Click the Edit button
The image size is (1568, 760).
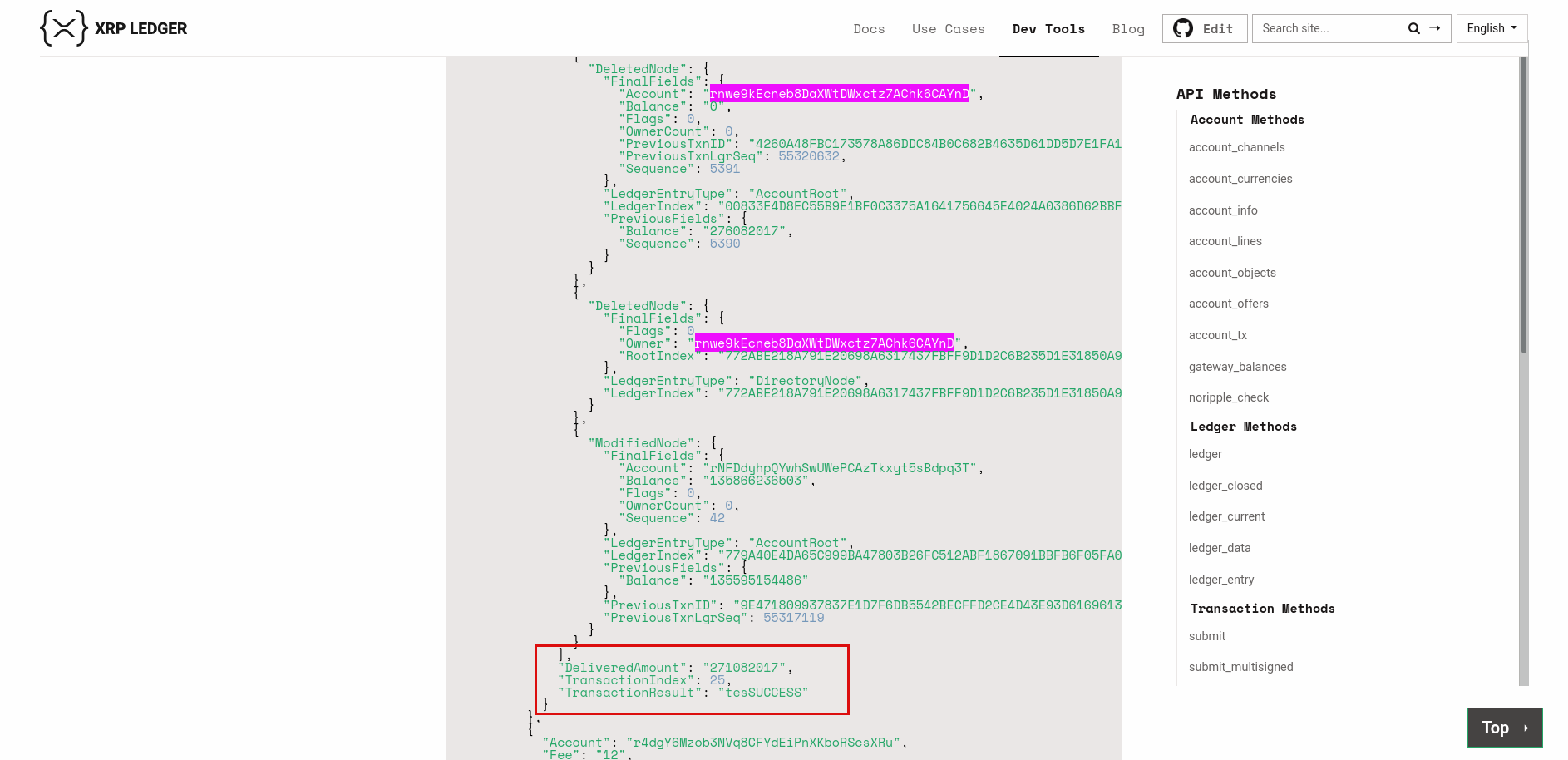(1205, 28)
